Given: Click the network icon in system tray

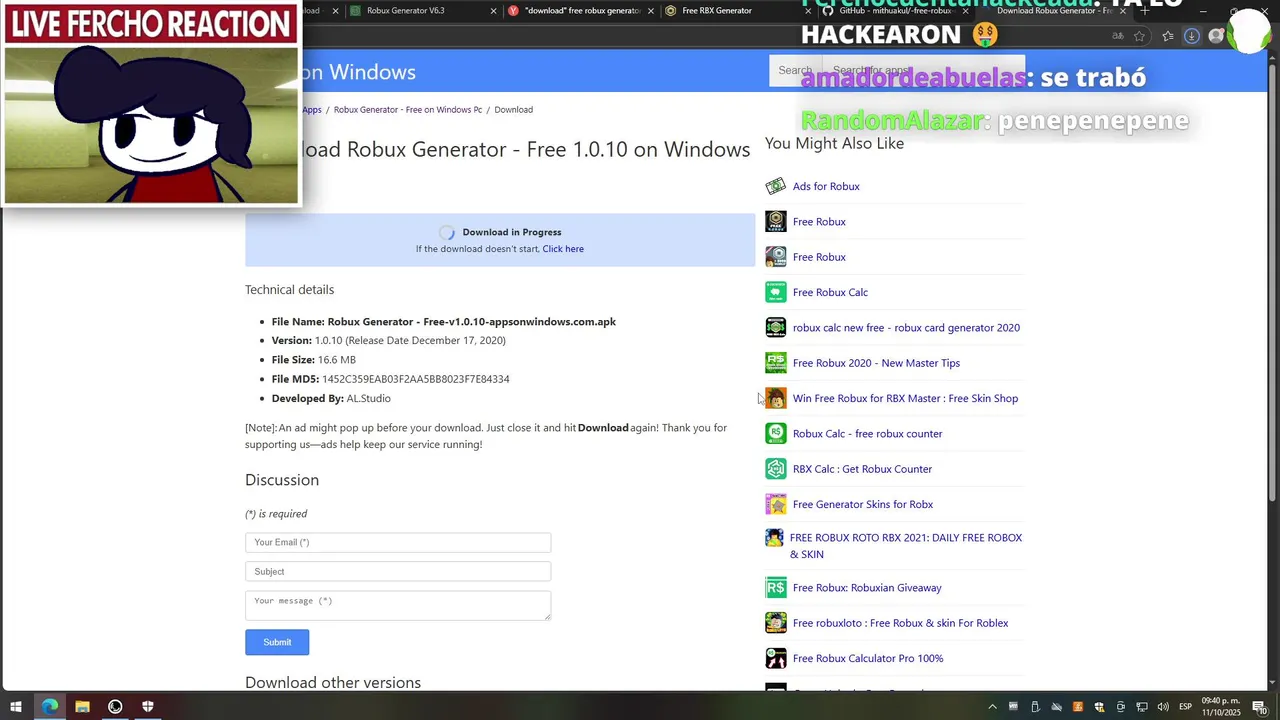Looking at the screenshot, I should [1142, 707].
